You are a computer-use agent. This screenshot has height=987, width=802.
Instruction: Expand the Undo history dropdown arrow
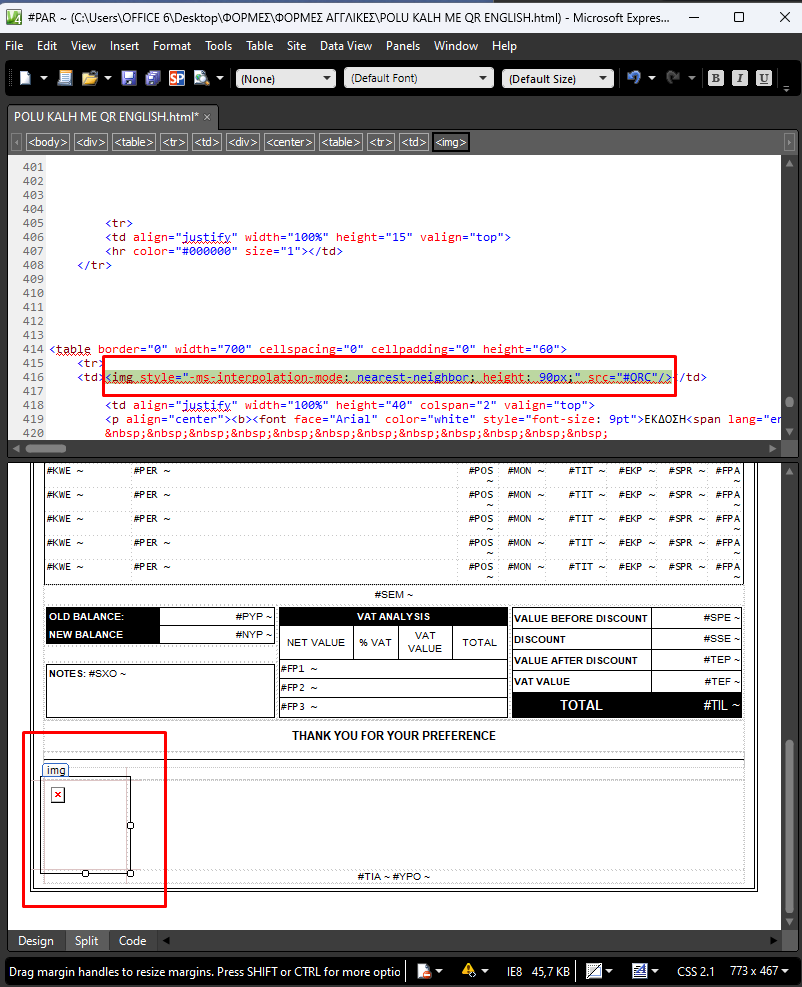pos(652,78)
